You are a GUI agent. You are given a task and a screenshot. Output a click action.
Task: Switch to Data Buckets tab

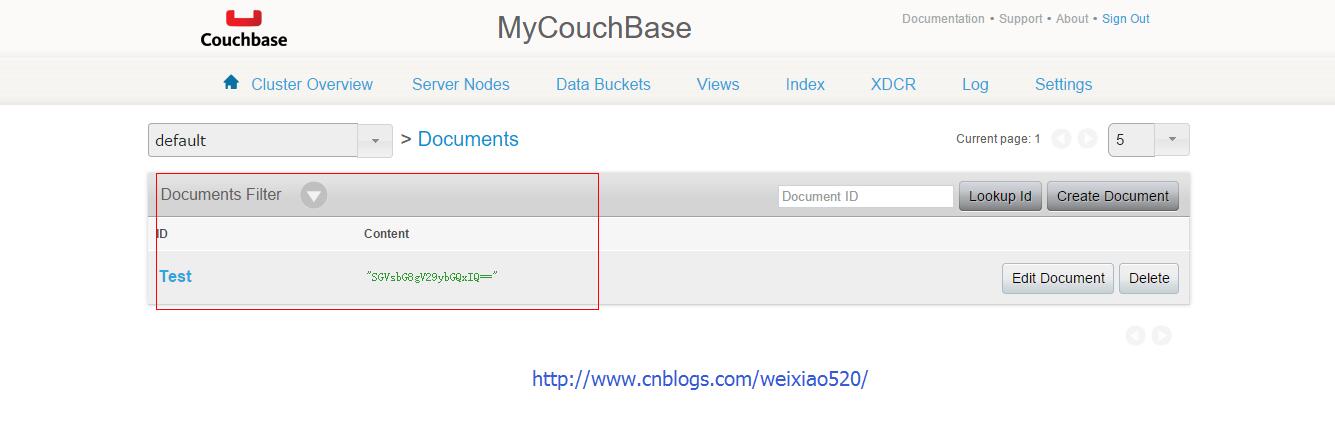click(603, 84)
